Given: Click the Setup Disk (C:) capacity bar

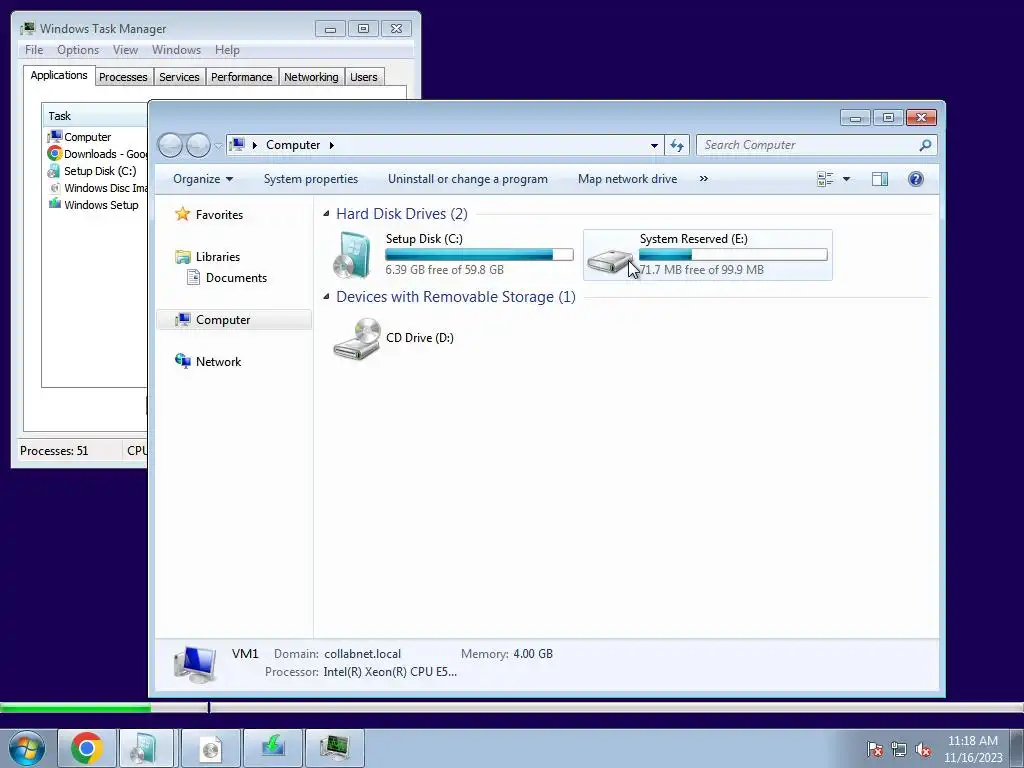Looking at the screenshot, I should click(479, 255).
